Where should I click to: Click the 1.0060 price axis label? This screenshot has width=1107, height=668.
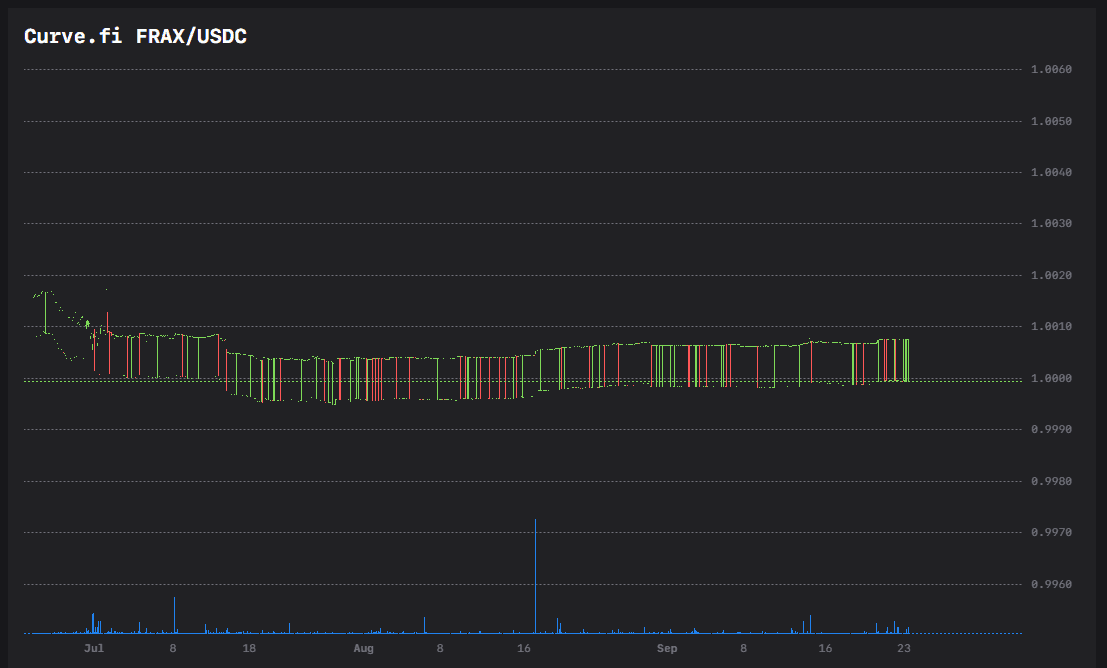[x=1051, y=70]
